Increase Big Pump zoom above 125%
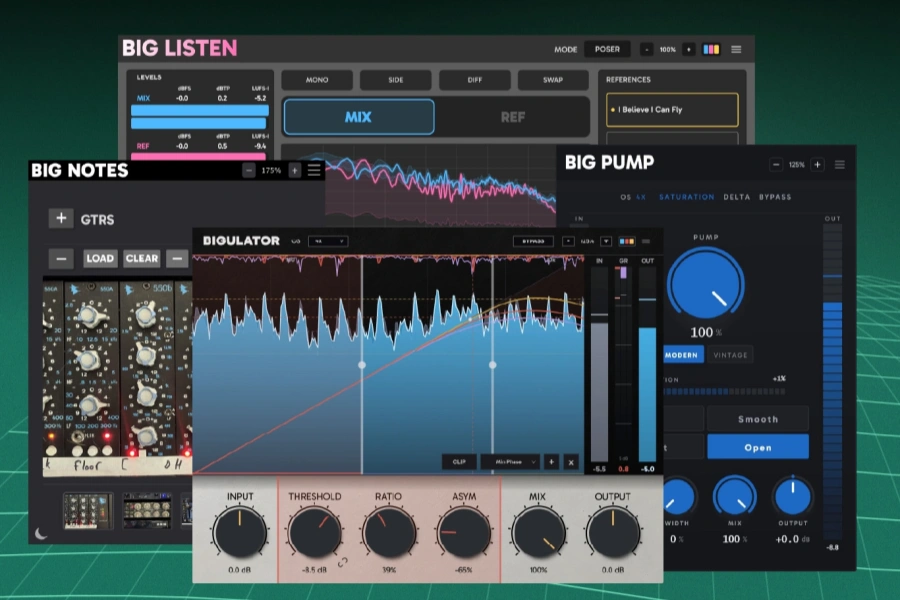Screen dimensions: 900x600 pos(817,165)
